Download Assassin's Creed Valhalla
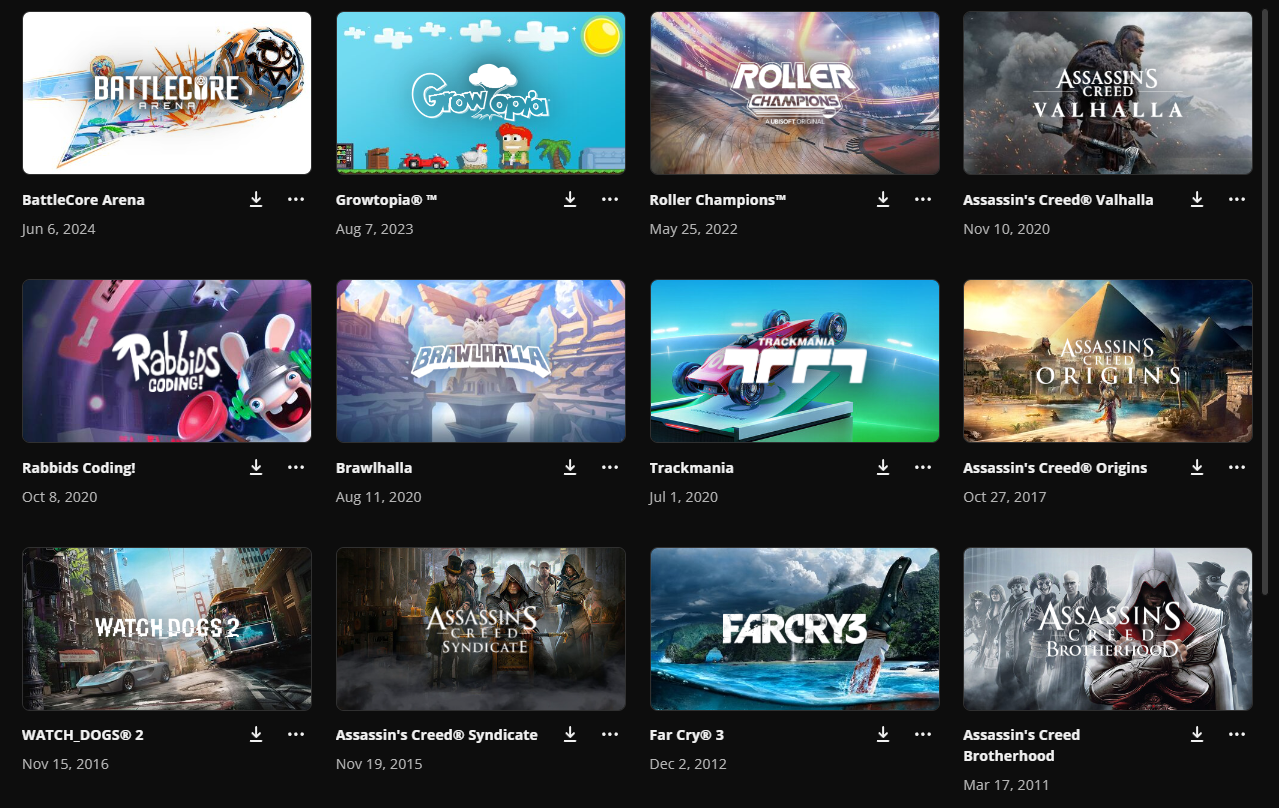 1197,200
